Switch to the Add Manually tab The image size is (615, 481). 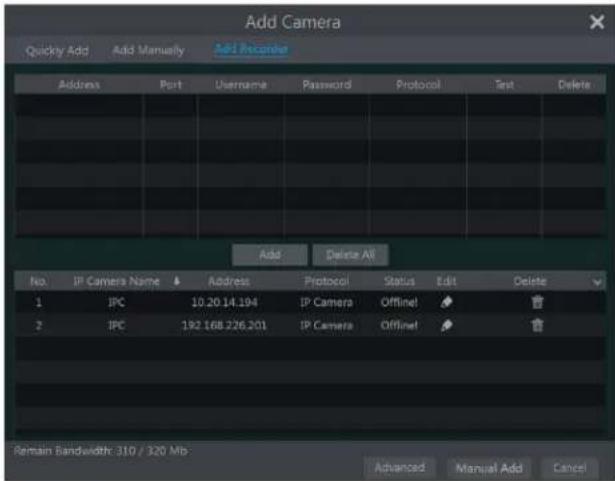[x=148, y=50]
